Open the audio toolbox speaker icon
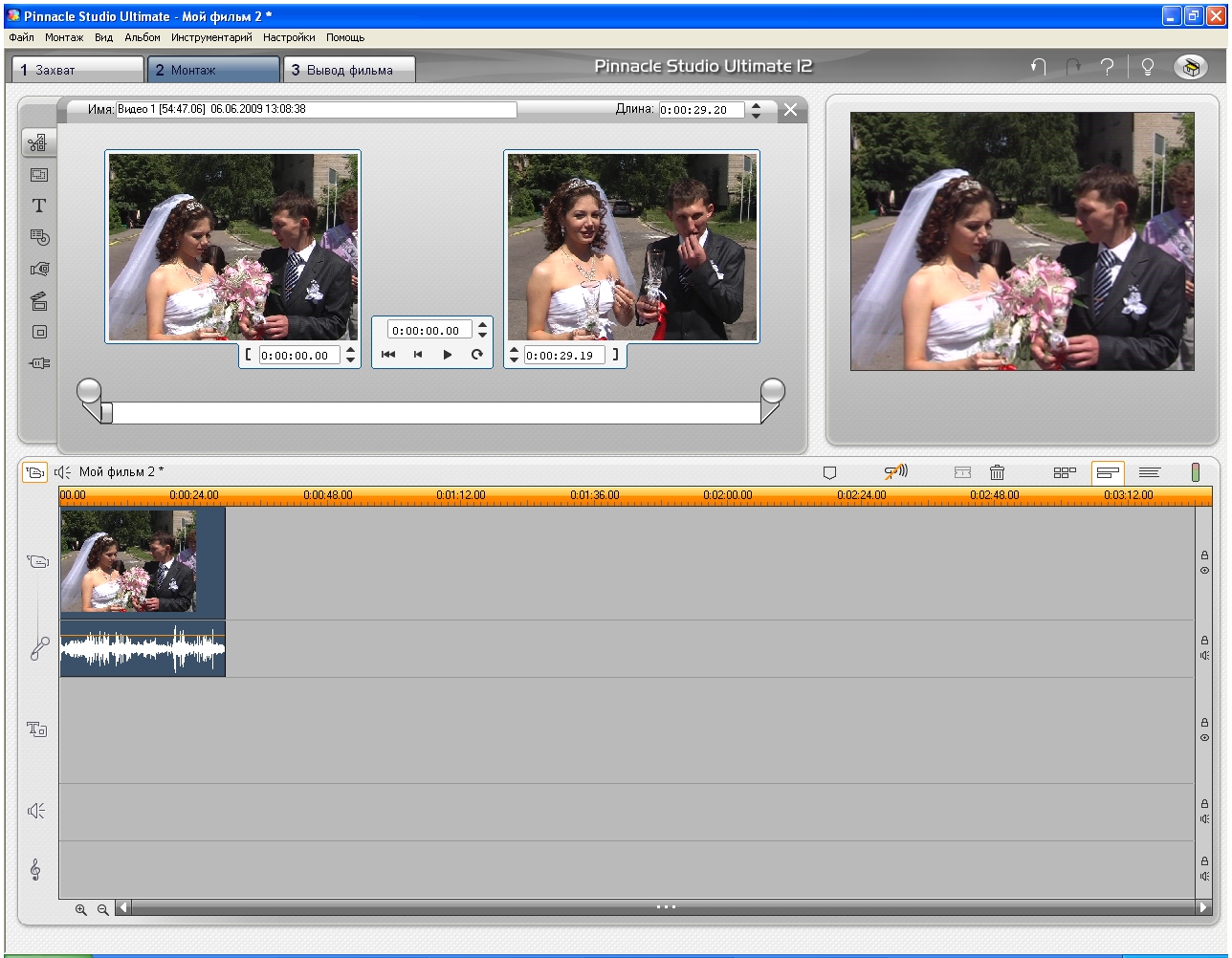 62,472
